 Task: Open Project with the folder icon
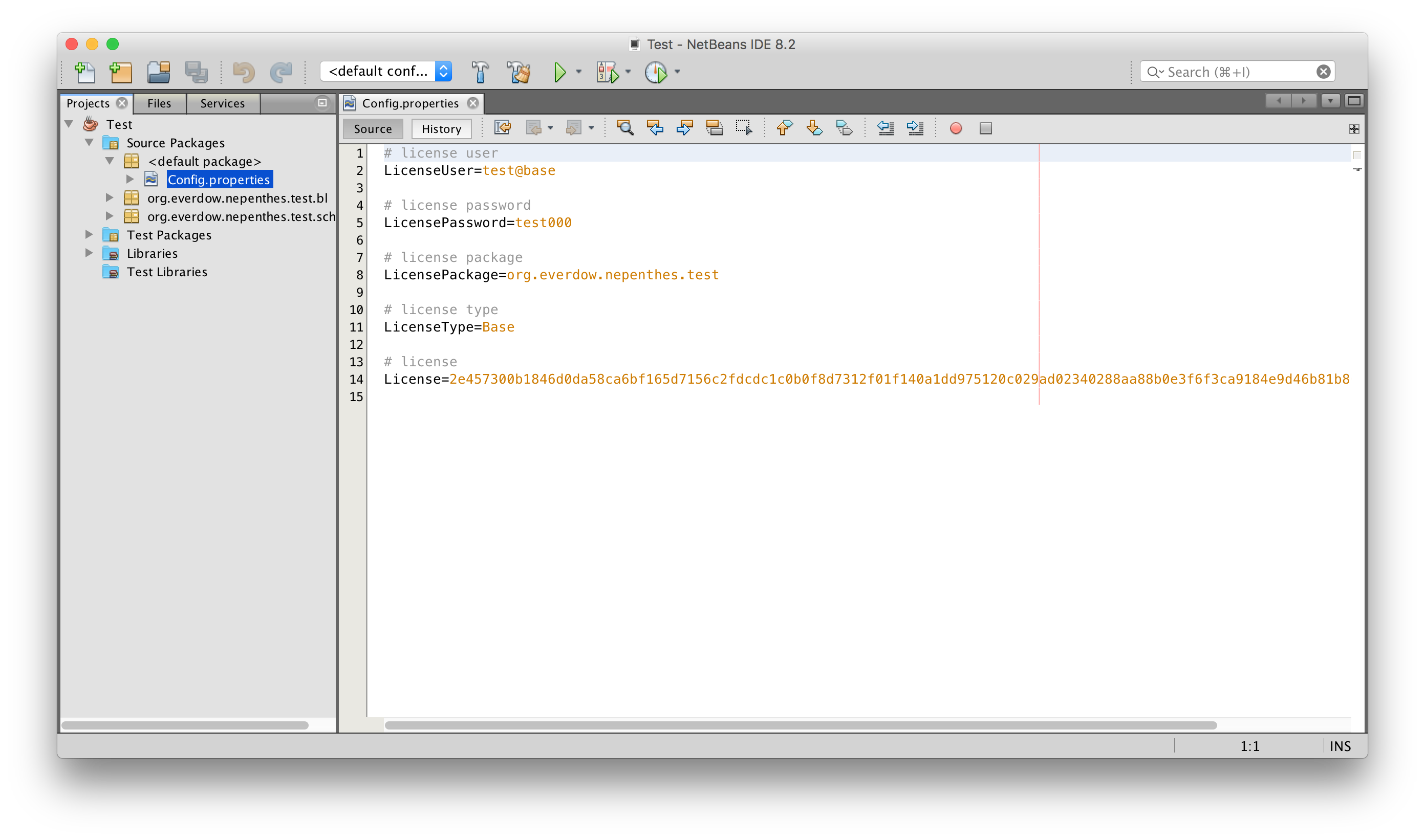pos(159,72)
